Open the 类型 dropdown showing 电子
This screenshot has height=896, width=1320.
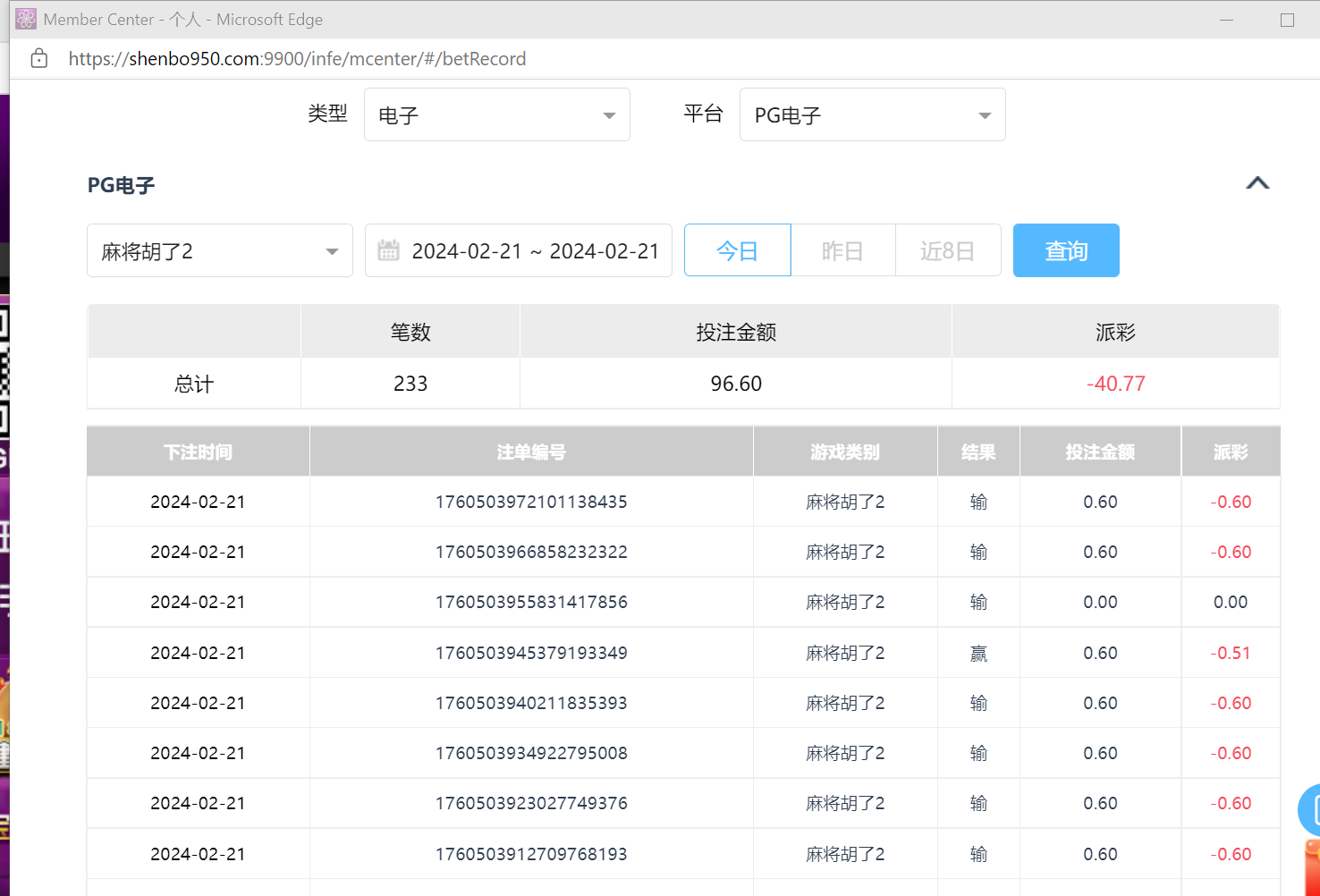pos(496,114)
